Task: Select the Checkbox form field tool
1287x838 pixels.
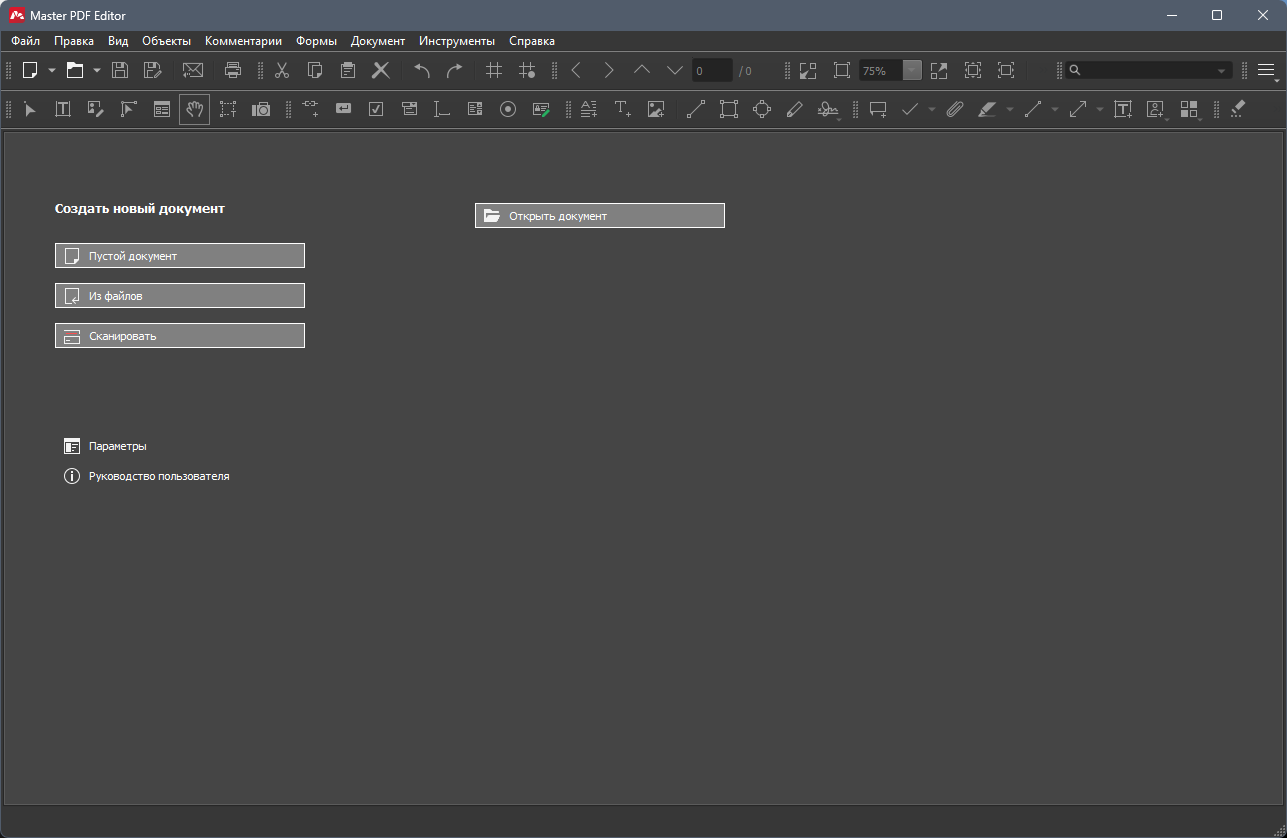Action: tap(376, 109)
